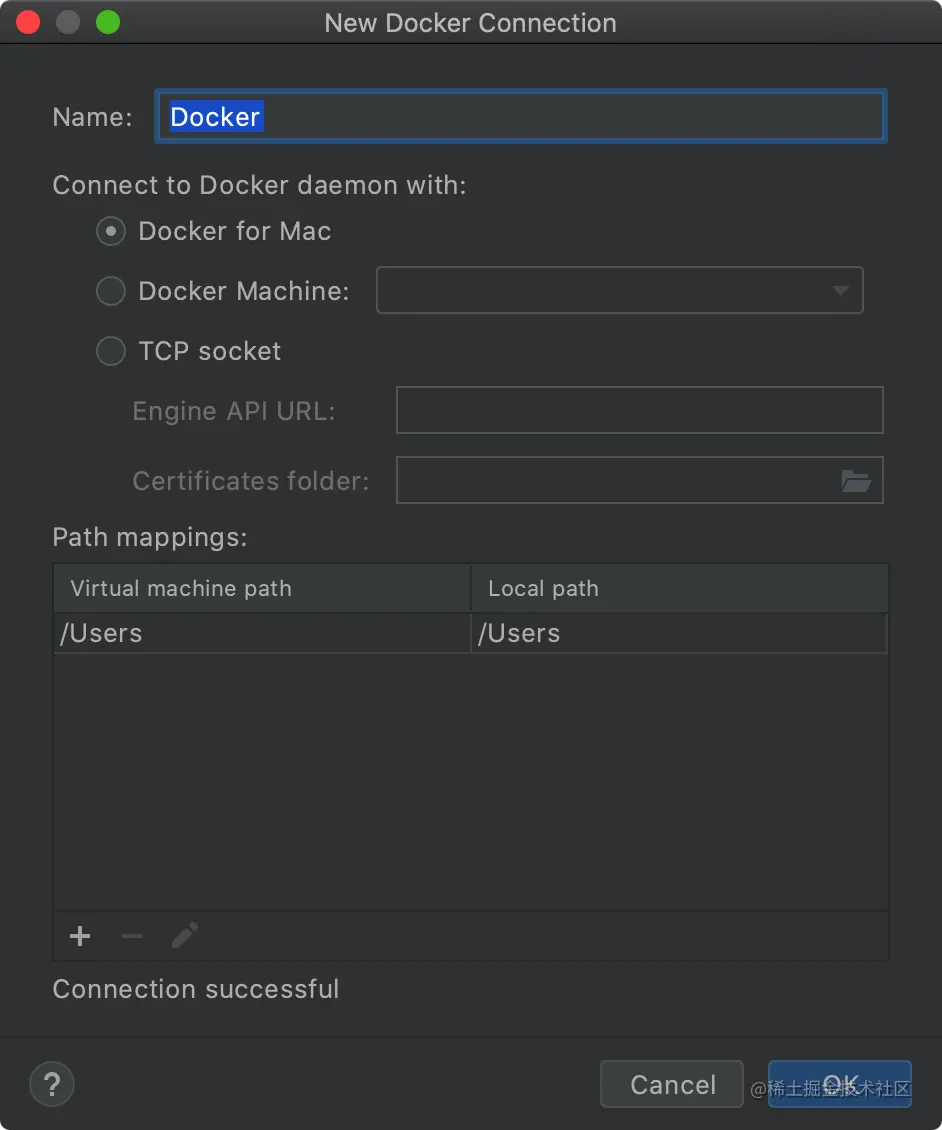
Task: Select the Docker Machine radio button
Action: pos(111,291)
